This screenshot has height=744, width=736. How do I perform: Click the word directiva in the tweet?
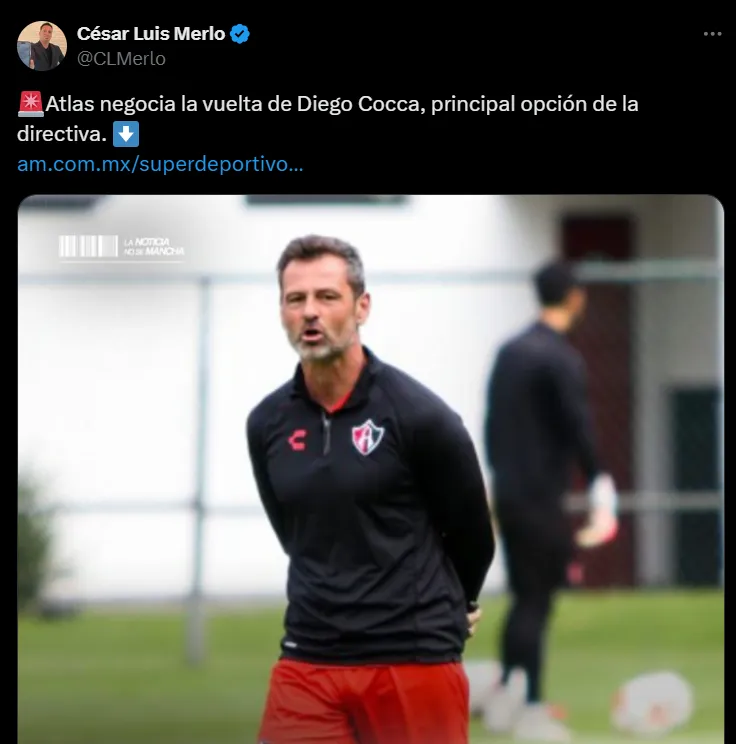62,134
